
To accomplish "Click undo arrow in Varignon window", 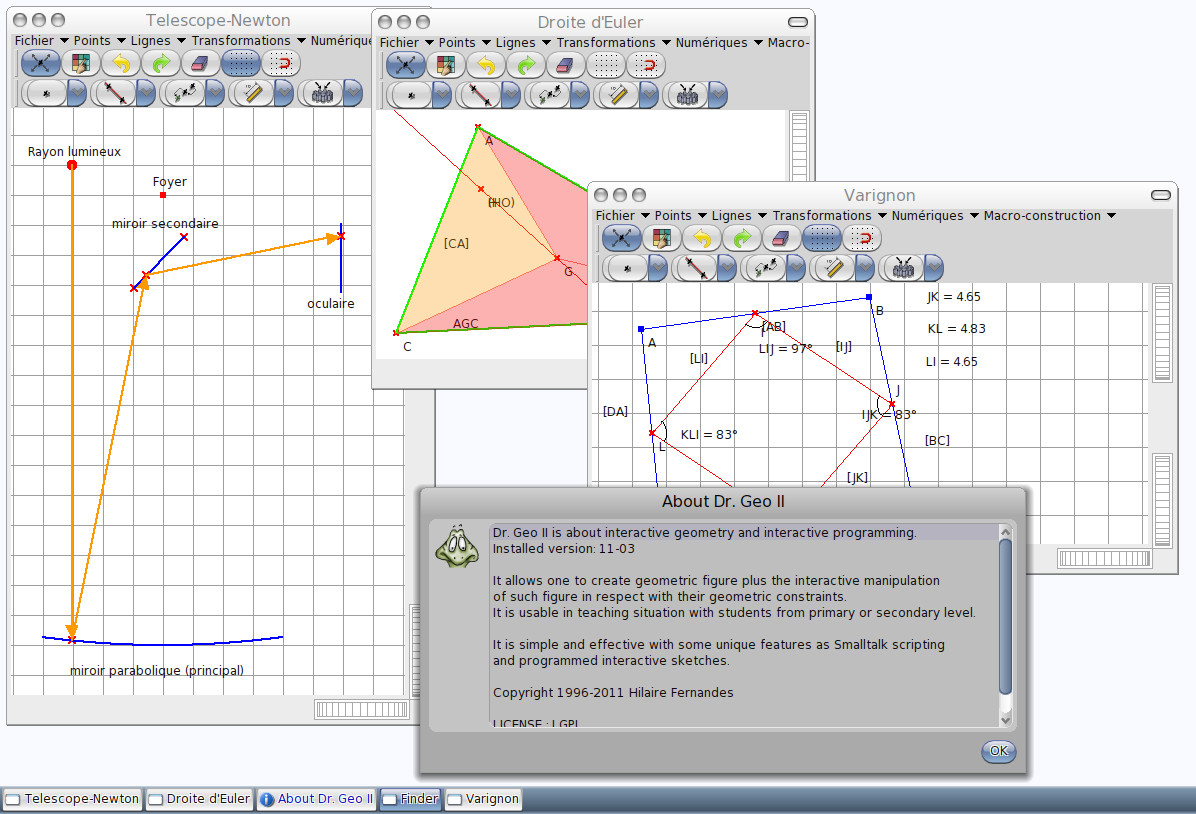I will [702, 239].
